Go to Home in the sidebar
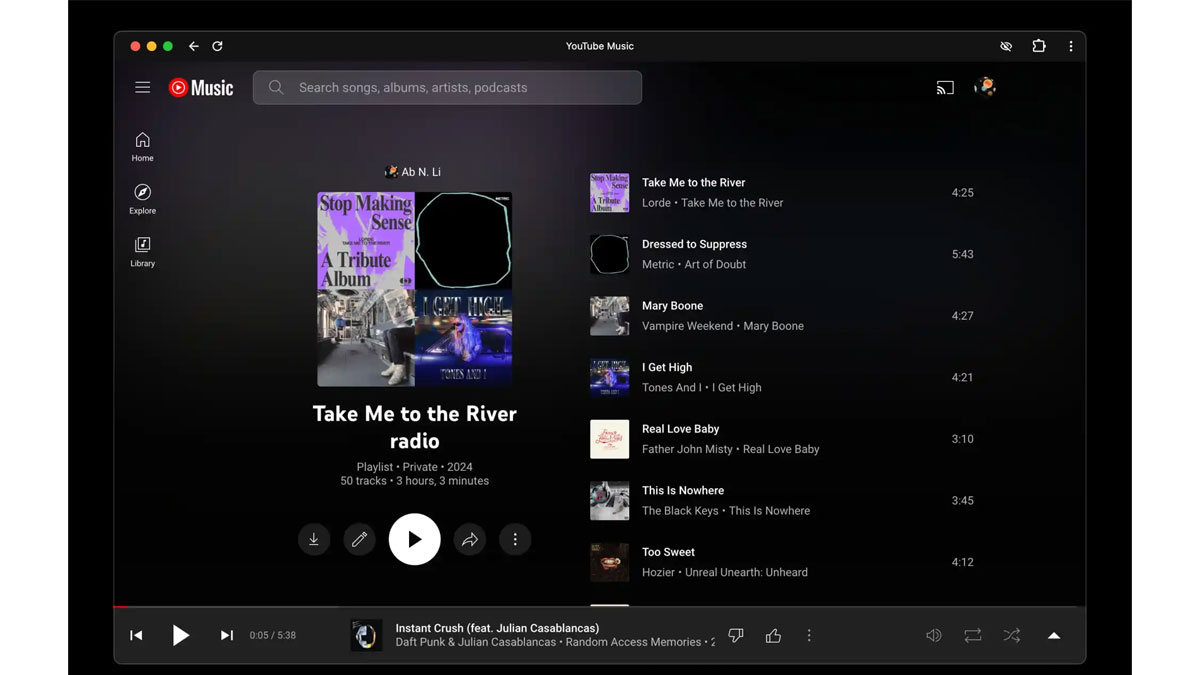The image size is (1200, 675). [143, 146]
